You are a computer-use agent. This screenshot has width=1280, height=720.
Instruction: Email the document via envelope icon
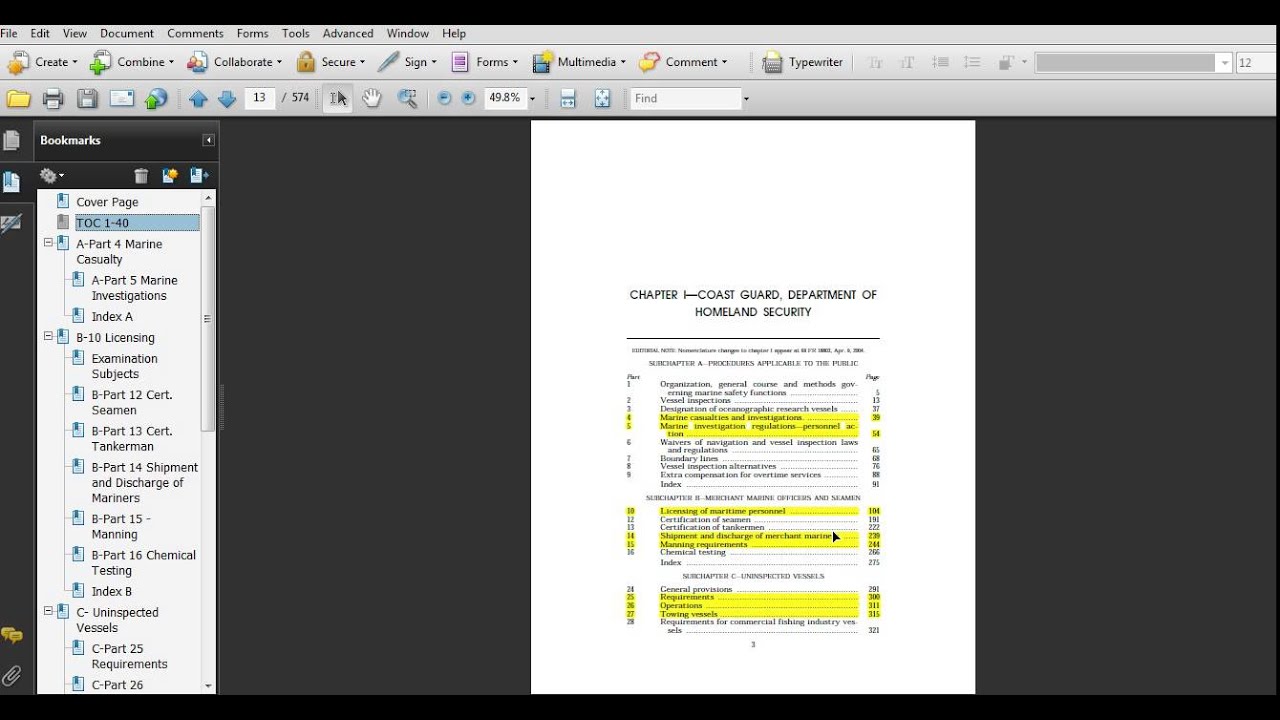tap(122, 99)
